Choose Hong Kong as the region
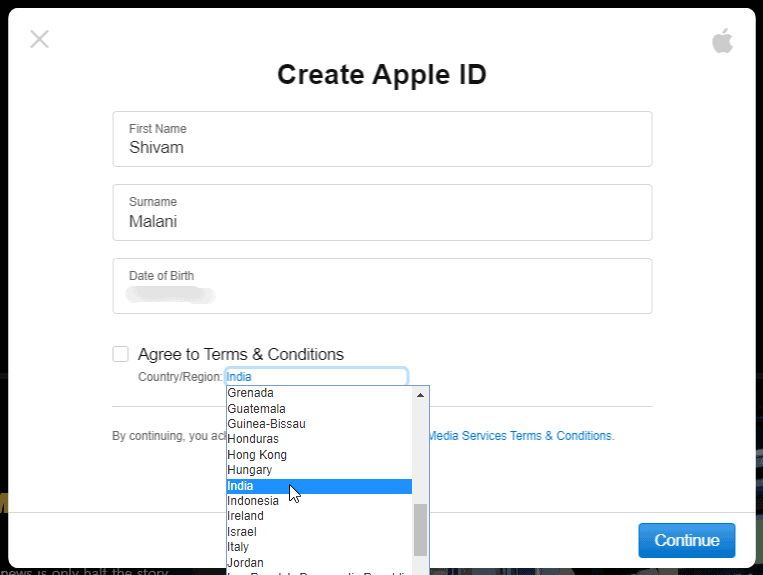 [x=319, y=454]
